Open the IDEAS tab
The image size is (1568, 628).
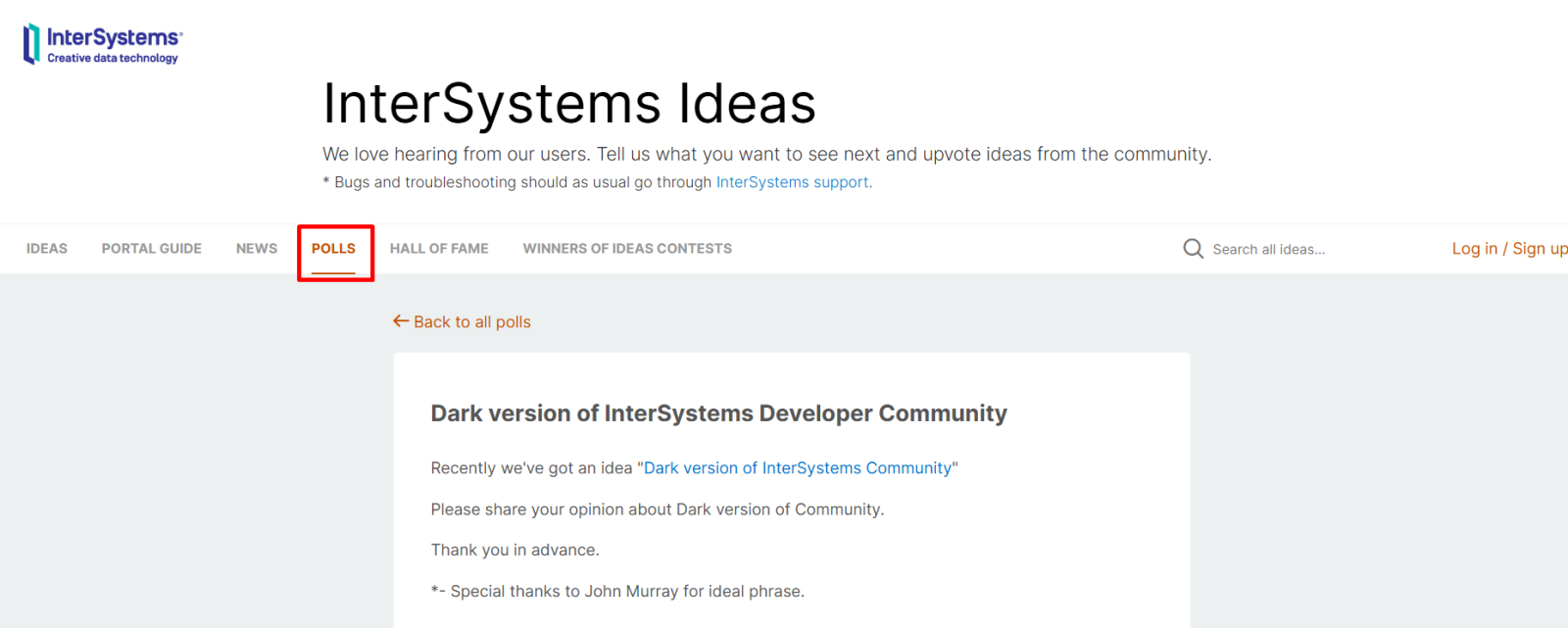click(x=47, y=249)
